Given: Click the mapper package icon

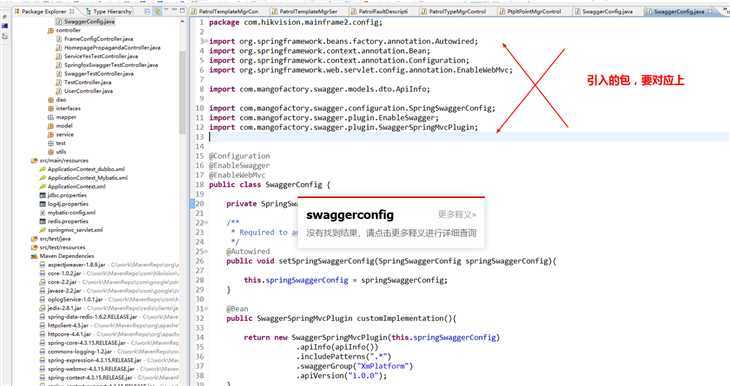Looking at the screenshot, I should [x=51, y=117].
